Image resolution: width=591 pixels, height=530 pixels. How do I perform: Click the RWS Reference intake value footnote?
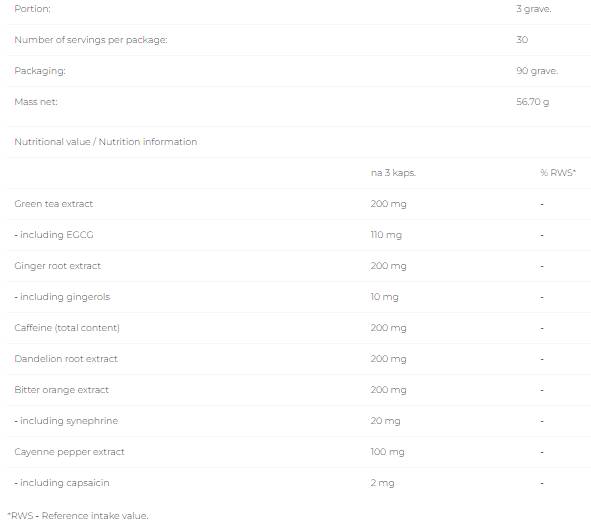pos(78,516)
